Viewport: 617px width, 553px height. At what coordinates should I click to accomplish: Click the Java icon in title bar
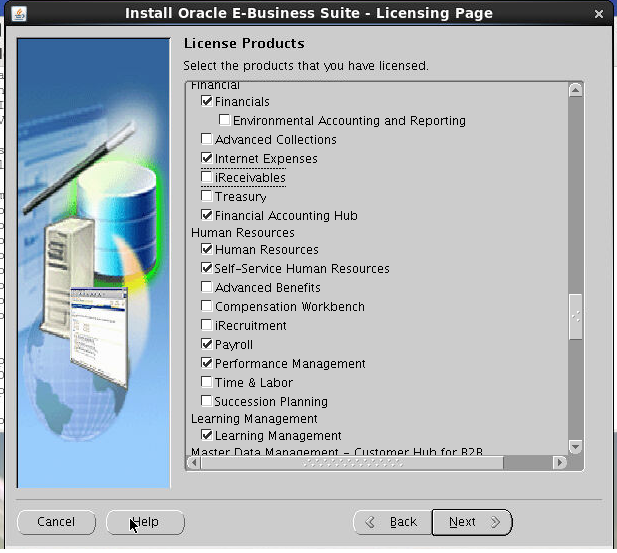[x=18, y=14]
